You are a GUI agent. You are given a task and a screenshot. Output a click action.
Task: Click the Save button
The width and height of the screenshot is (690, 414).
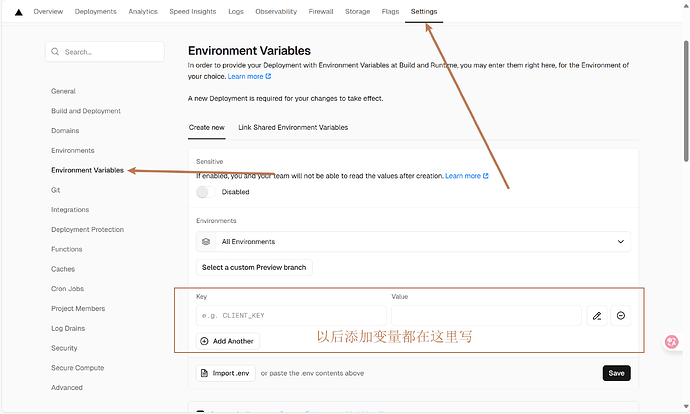click(x=617, y=373)
